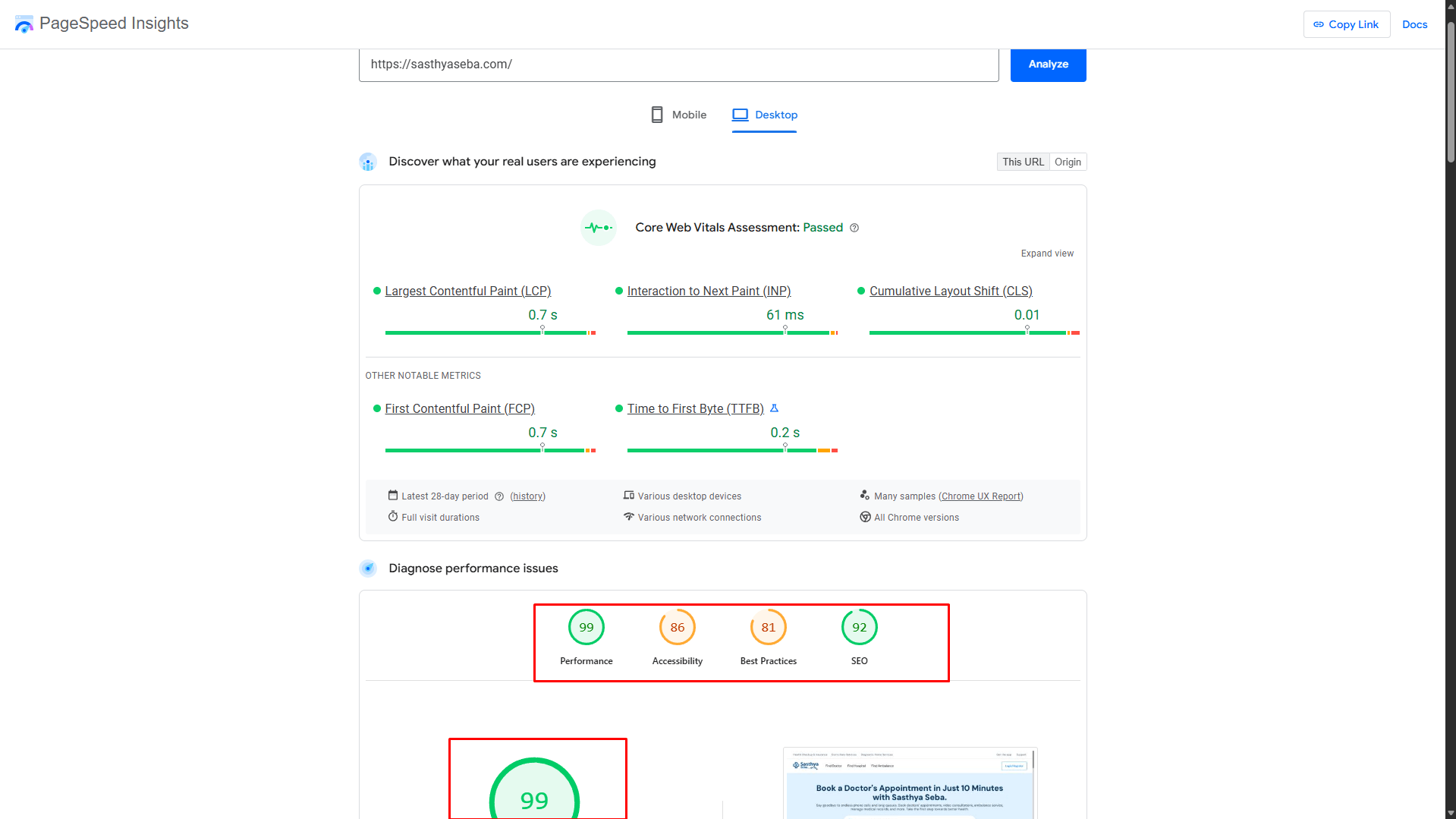Click the devices icon beside Various desktop devices
This screenshot has height=819, width=1456.
pyautogui.click(x=629, y=496)
